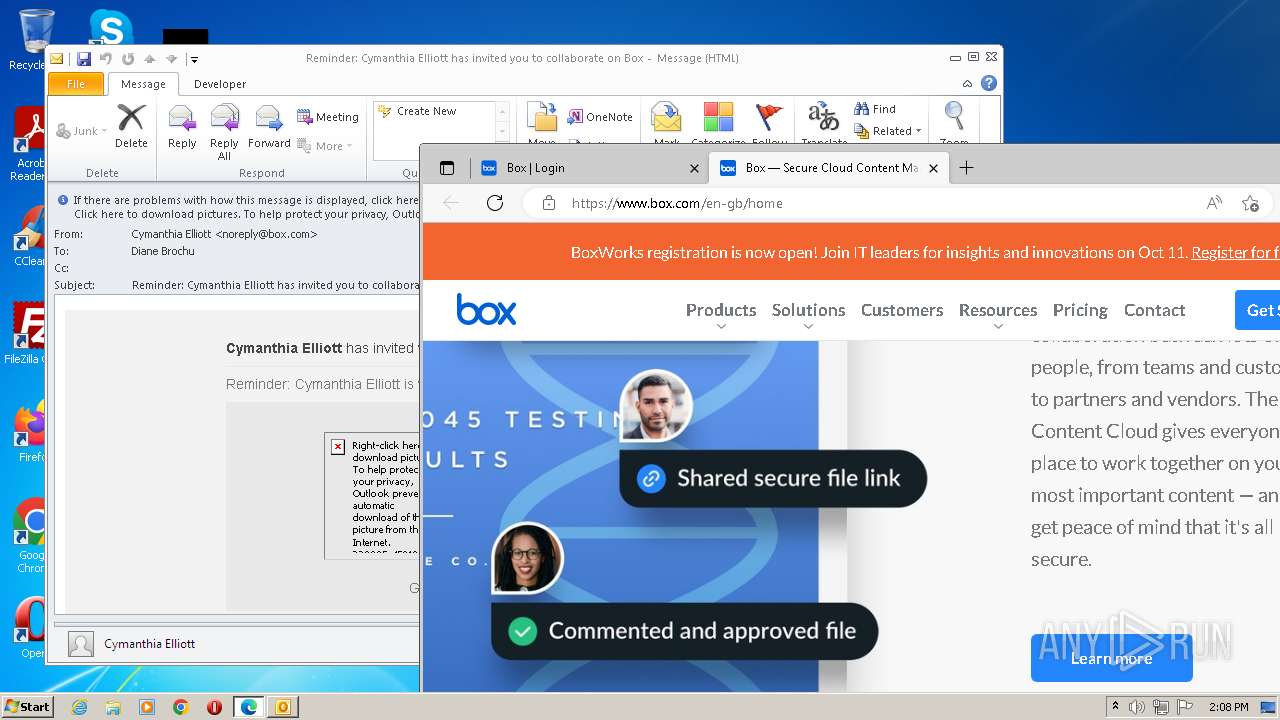Click the Meeting reply button
This screenshot has height=720, width=1280.
(x=328, y=117)
